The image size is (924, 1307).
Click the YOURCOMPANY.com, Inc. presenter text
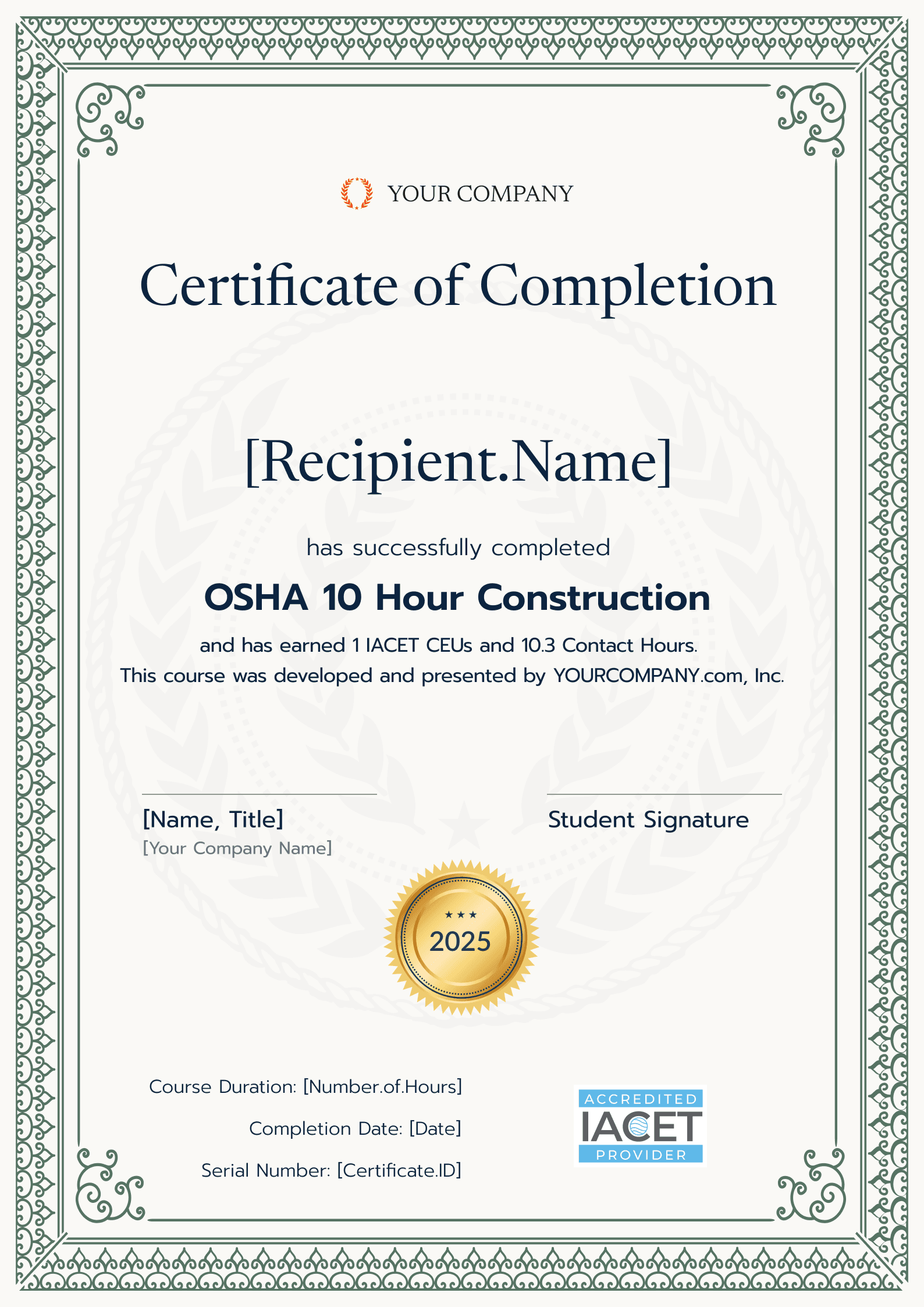tap(668, 676)
